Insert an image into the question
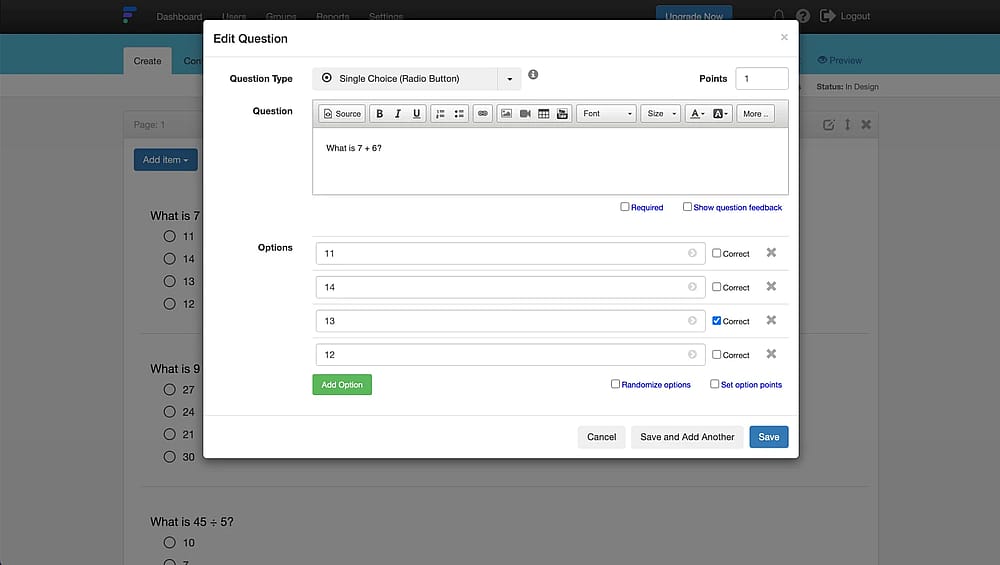Image resolution: width=1000 pixels, height=565 pixels. 506,114
